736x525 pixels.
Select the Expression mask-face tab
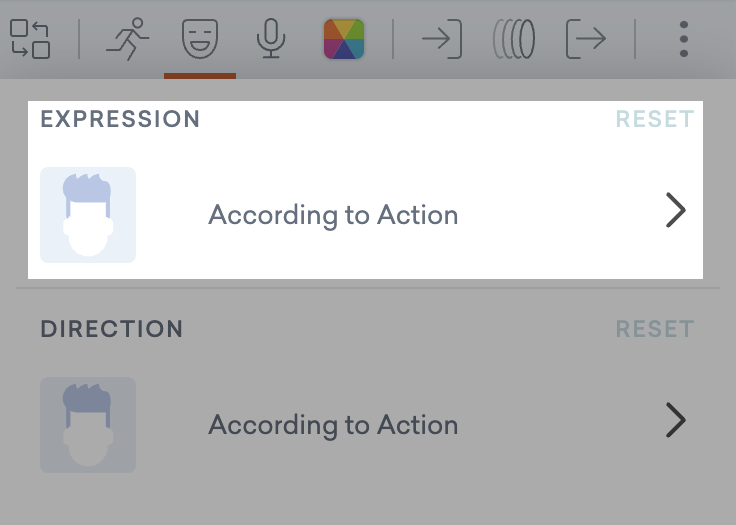200,39
